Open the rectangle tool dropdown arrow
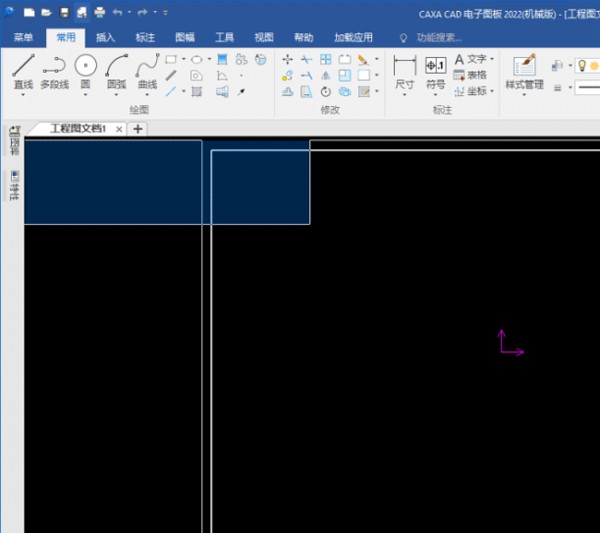Image resolution: width=600 pixels, height=533 pixels. point(184,59)
